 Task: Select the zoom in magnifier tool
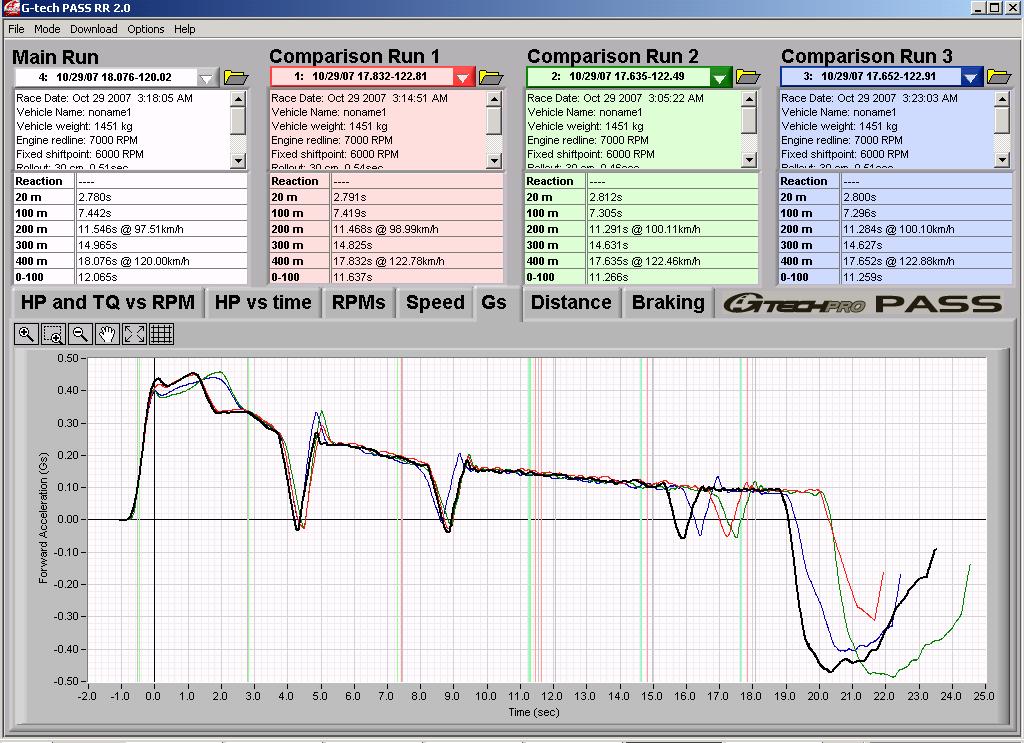27,334
